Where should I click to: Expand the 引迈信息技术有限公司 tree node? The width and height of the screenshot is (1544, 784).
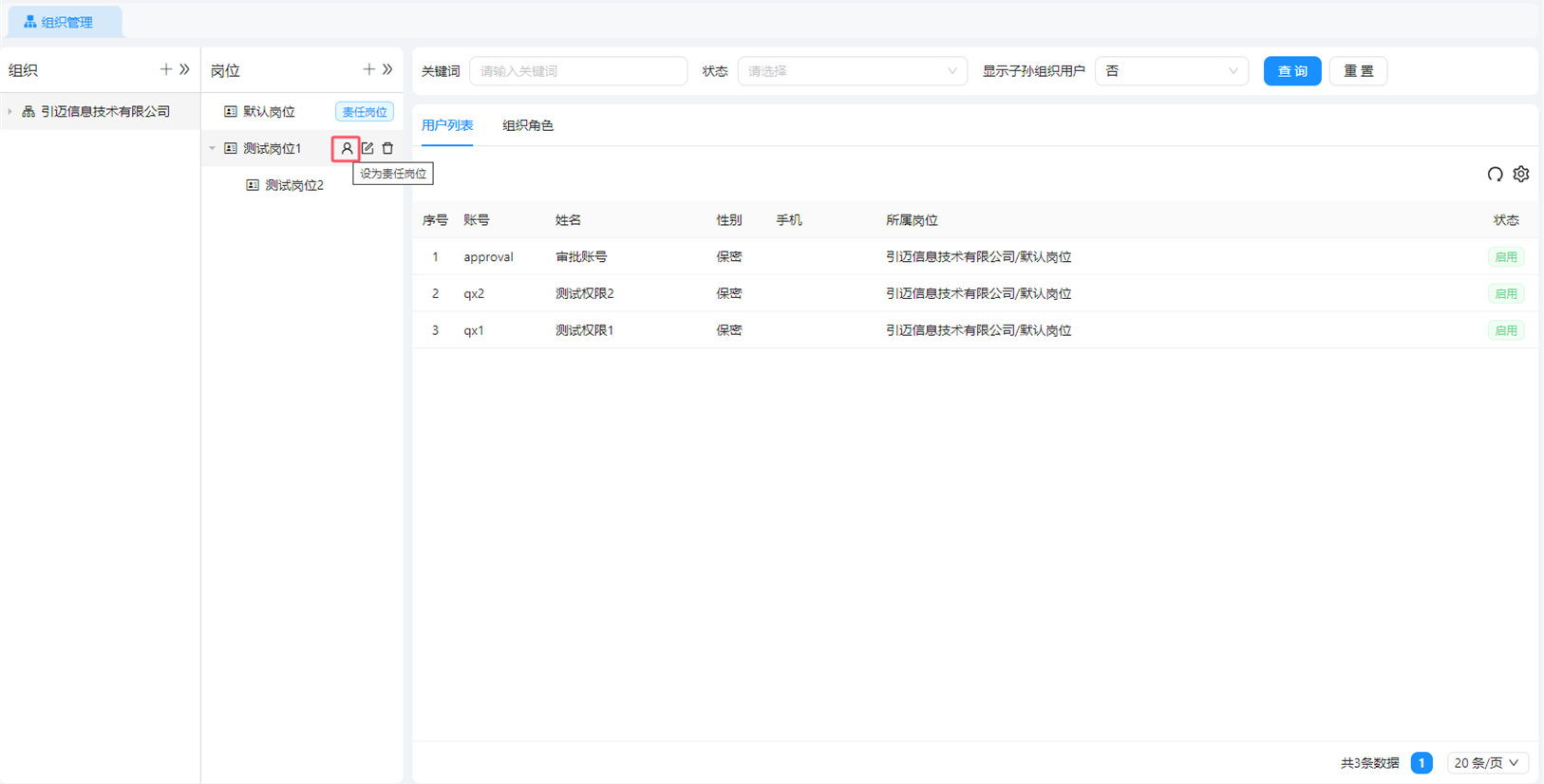point(10,112)
